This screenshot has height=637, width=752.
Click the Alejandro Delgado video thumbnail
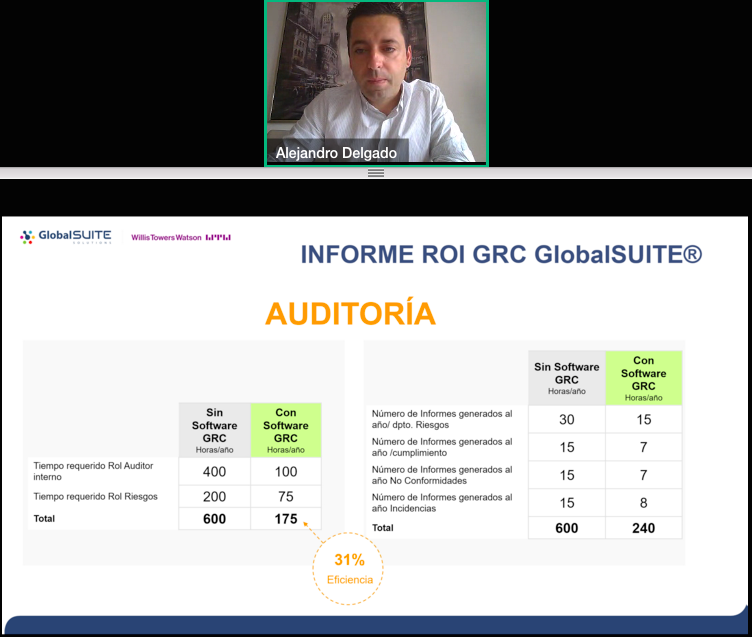point(376,83)
